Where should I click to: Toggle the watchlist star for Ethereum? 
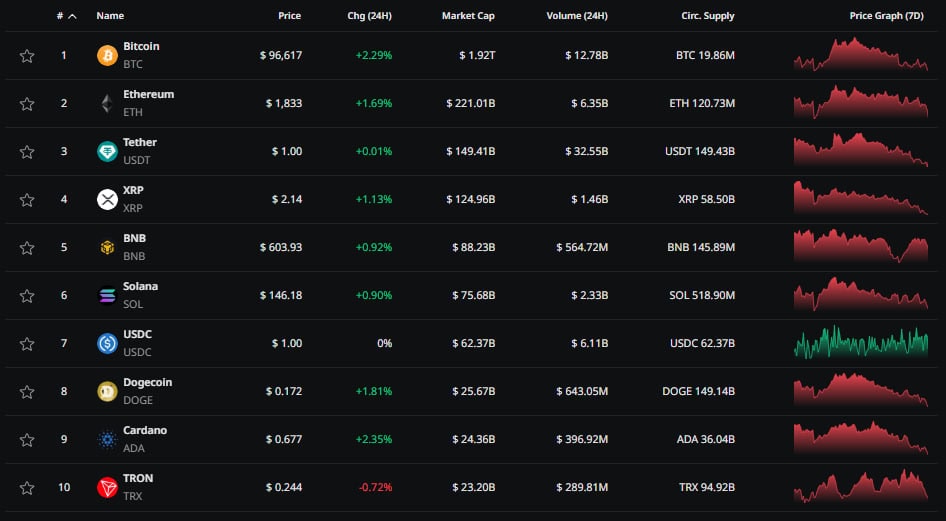pyautogui.click(x=27, y=103)
